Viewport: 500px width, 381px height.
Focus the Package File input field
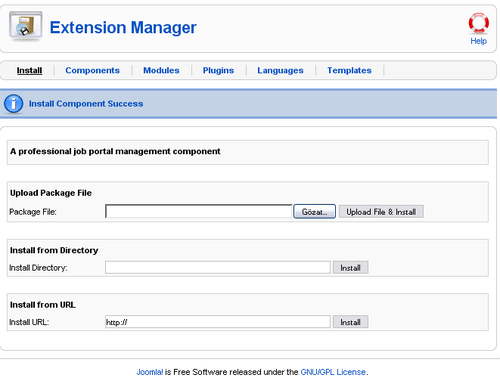coord(199,211)
